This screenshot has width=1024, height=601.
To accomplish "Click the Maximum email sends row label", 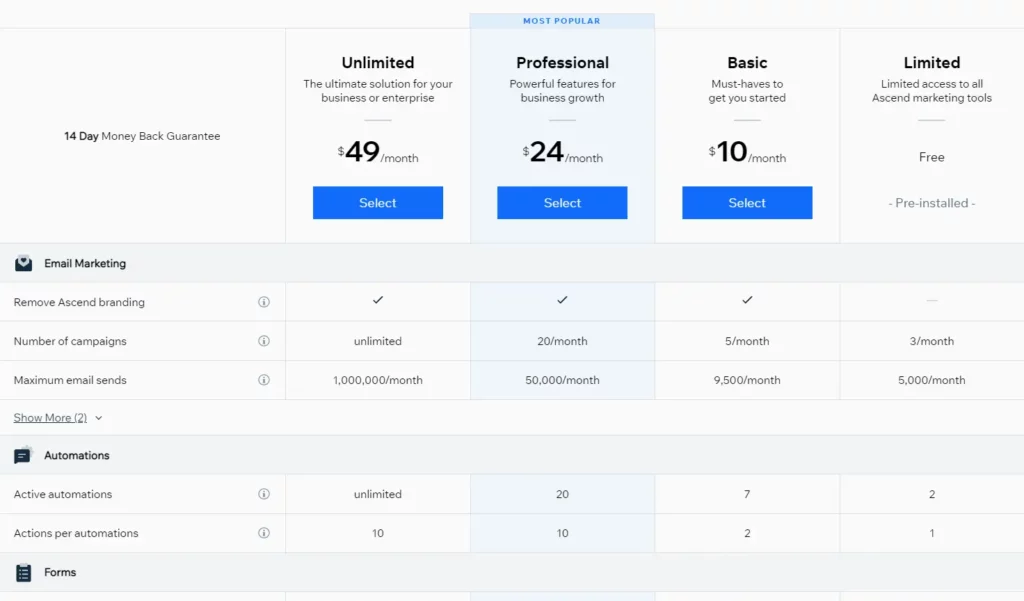I will (70, 380).
